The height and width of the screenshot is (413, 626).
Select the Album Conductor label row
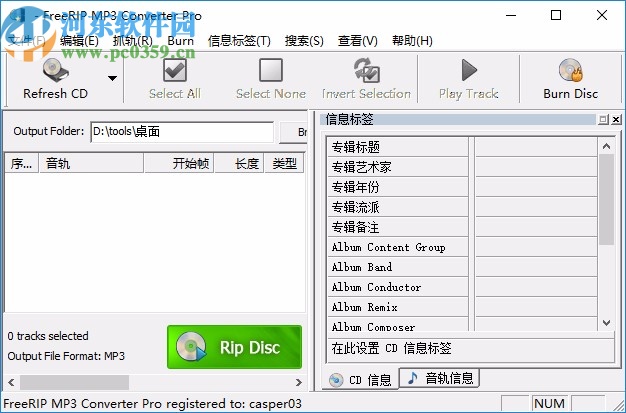click(398, 287)
